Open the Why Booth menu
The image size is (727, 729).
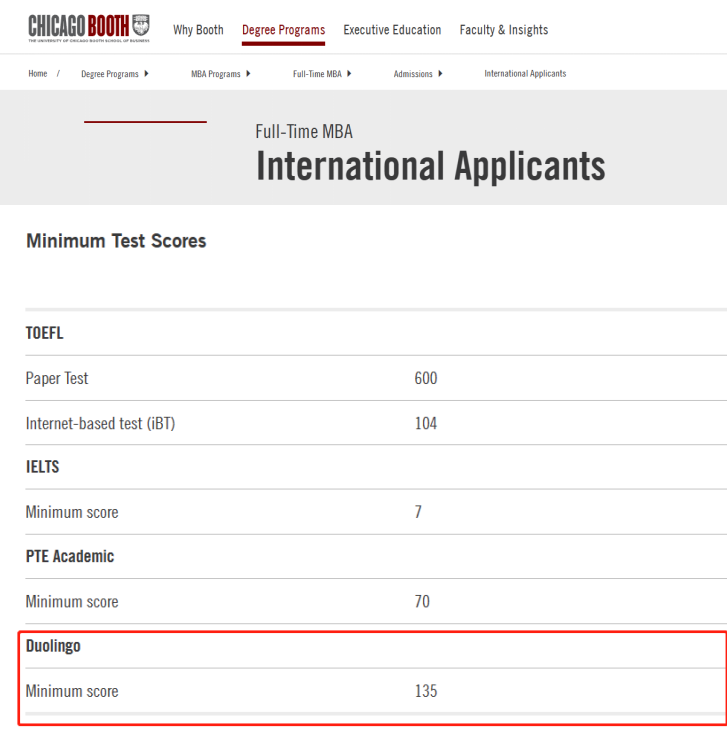(198, 30)
